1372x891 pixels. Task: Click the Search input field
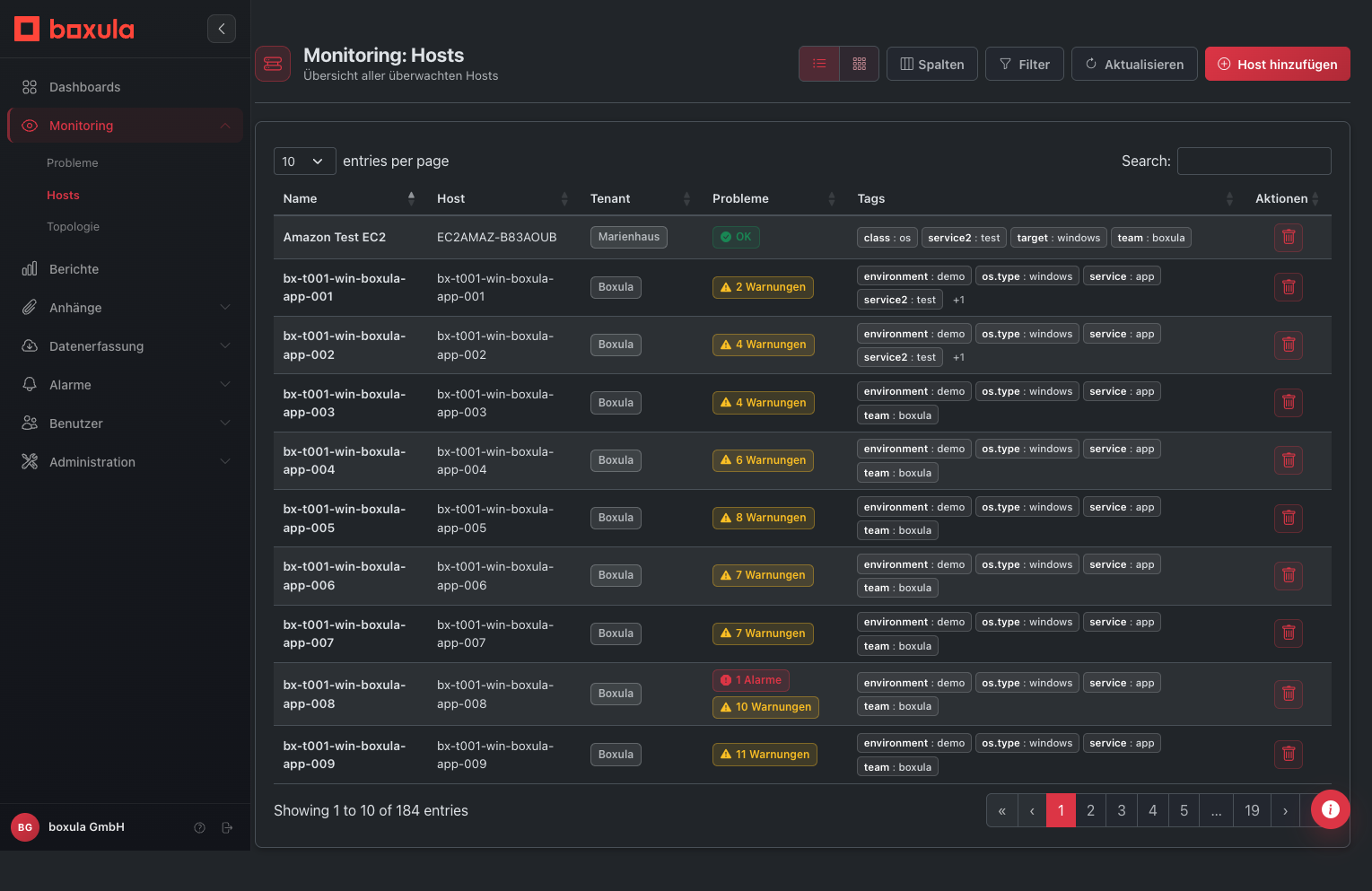[1254, 161]
